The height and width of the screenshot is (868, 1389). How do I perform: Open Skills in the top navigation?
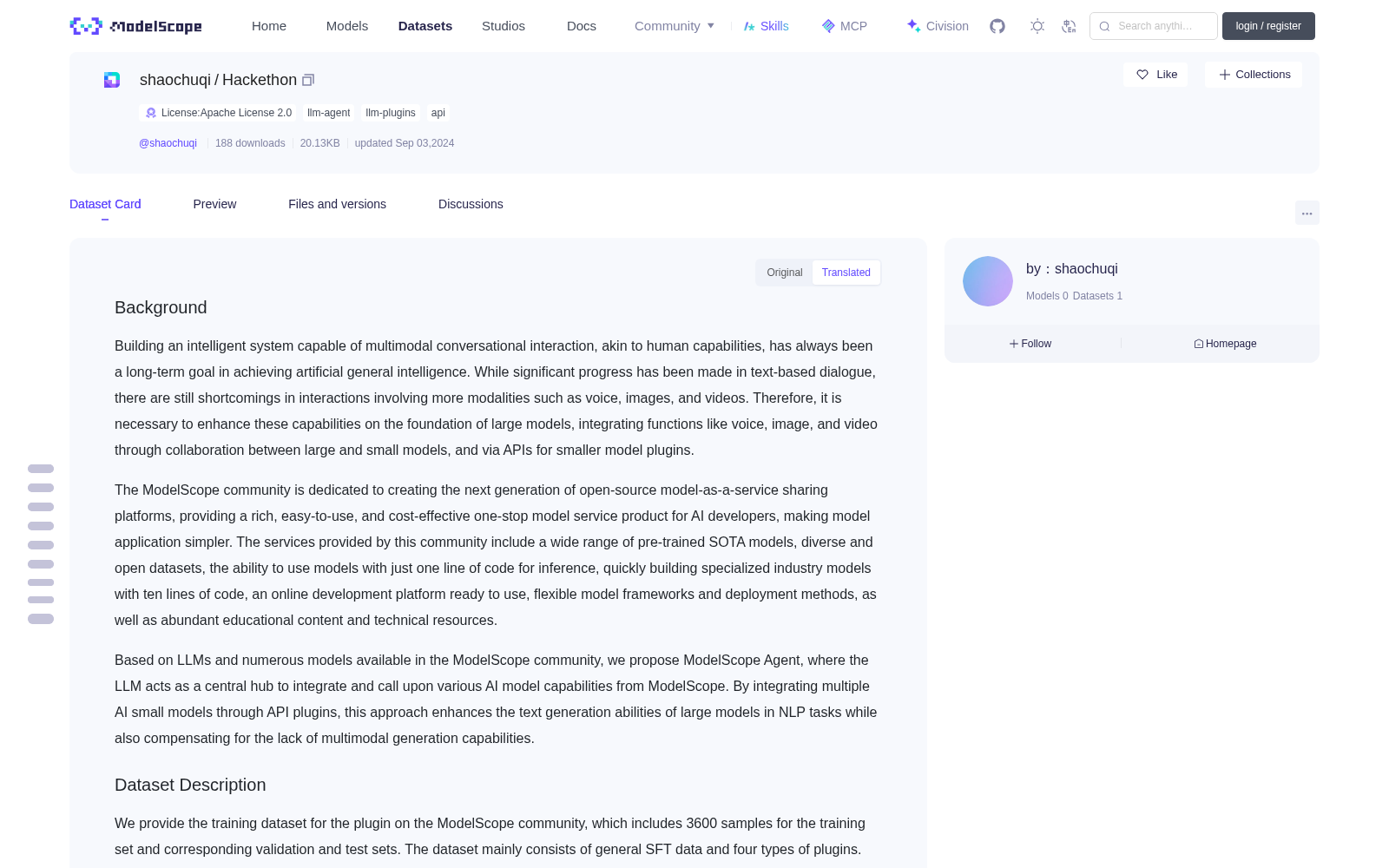pos(766,26)
